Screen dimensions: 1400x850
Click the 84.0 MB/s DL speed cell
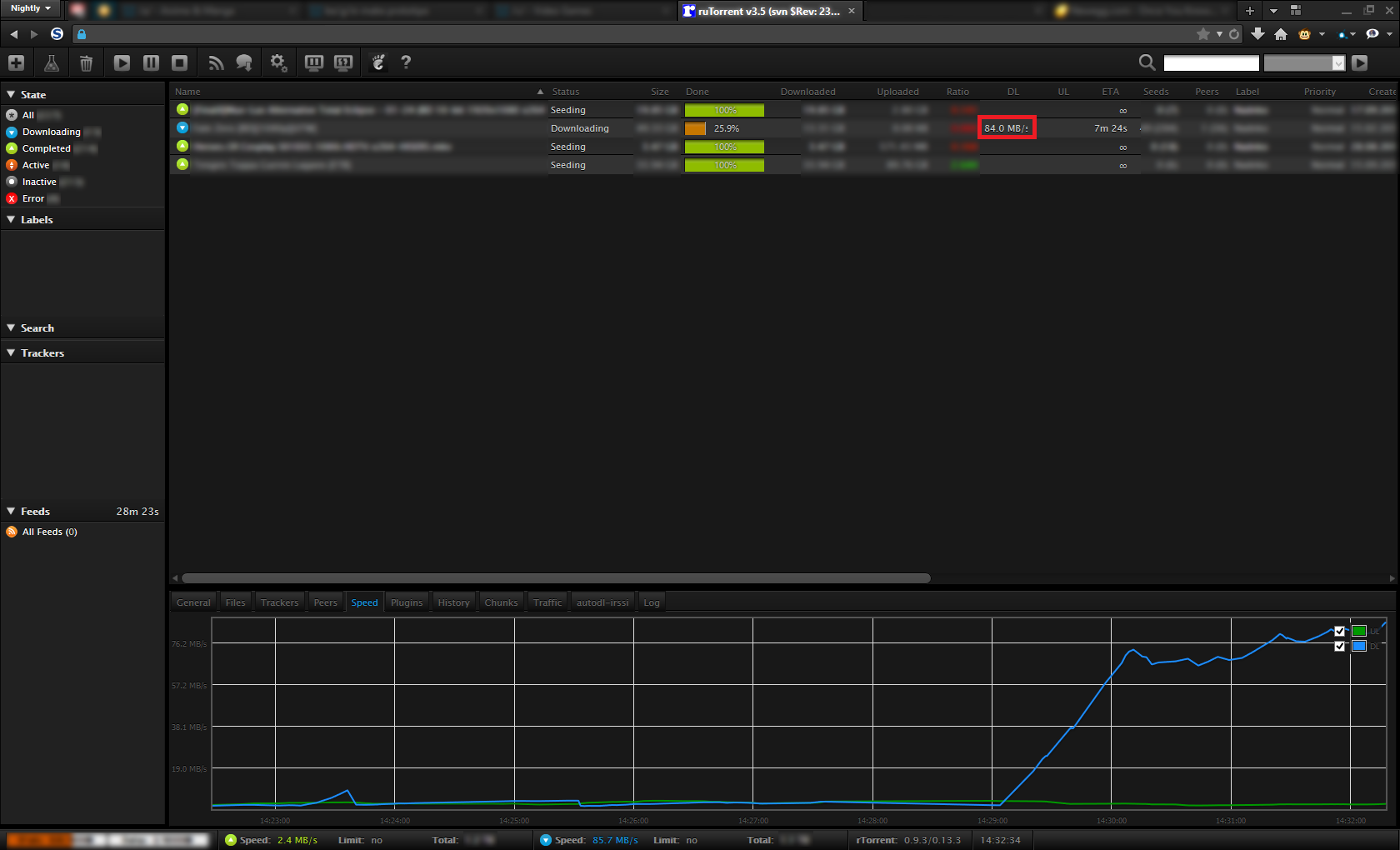(x=1006, y=128)
